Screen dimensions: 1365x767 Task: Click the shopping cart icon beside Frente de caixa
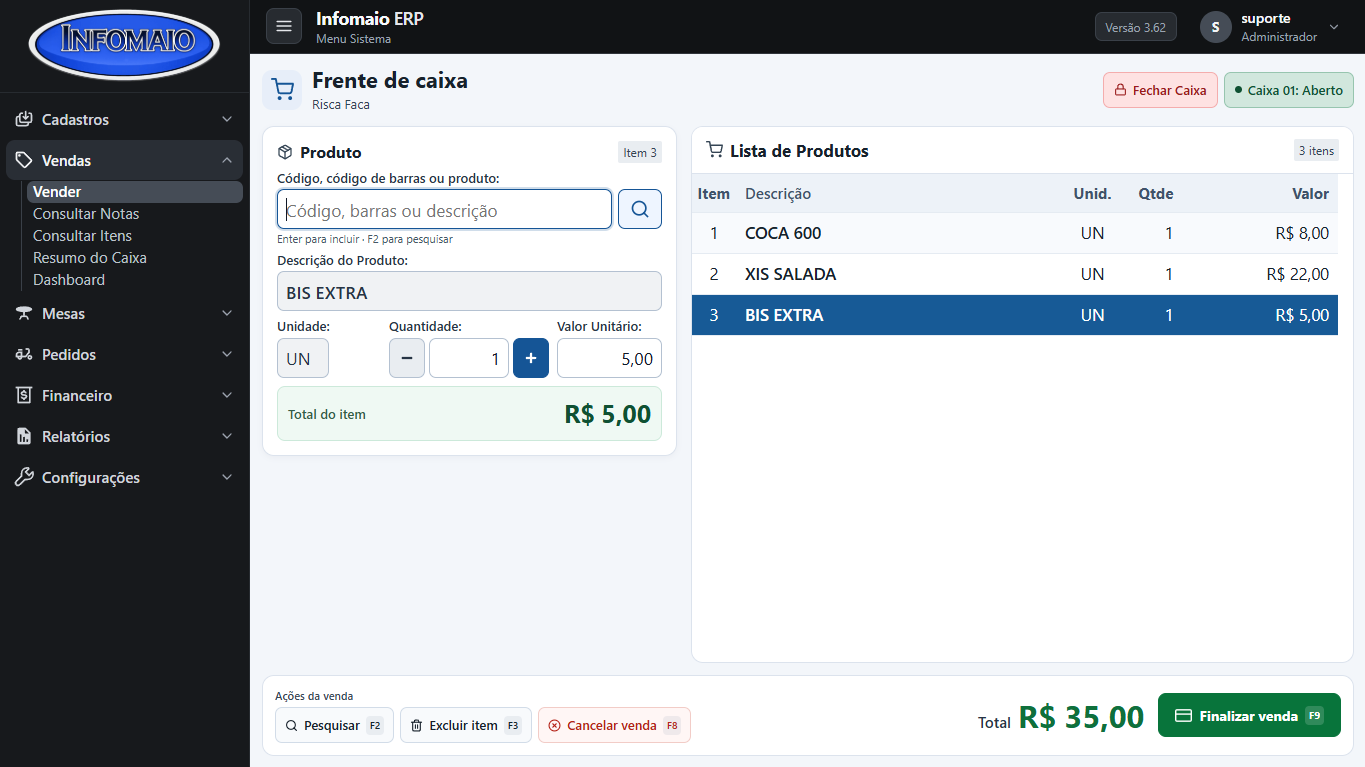pyautogui.click(x=283, y=90)
